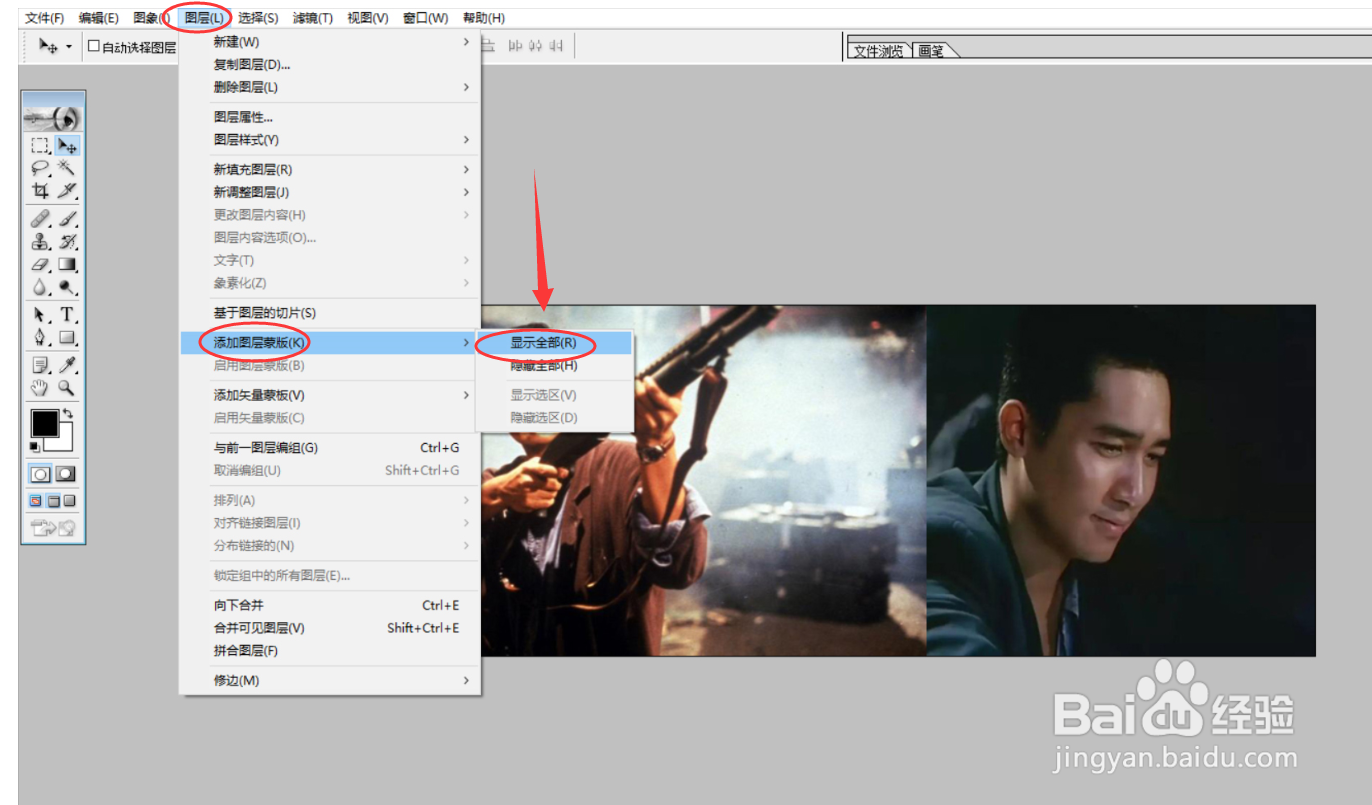Select the History Brush tool
This screenshot has width=1372, height=805.
67,241
